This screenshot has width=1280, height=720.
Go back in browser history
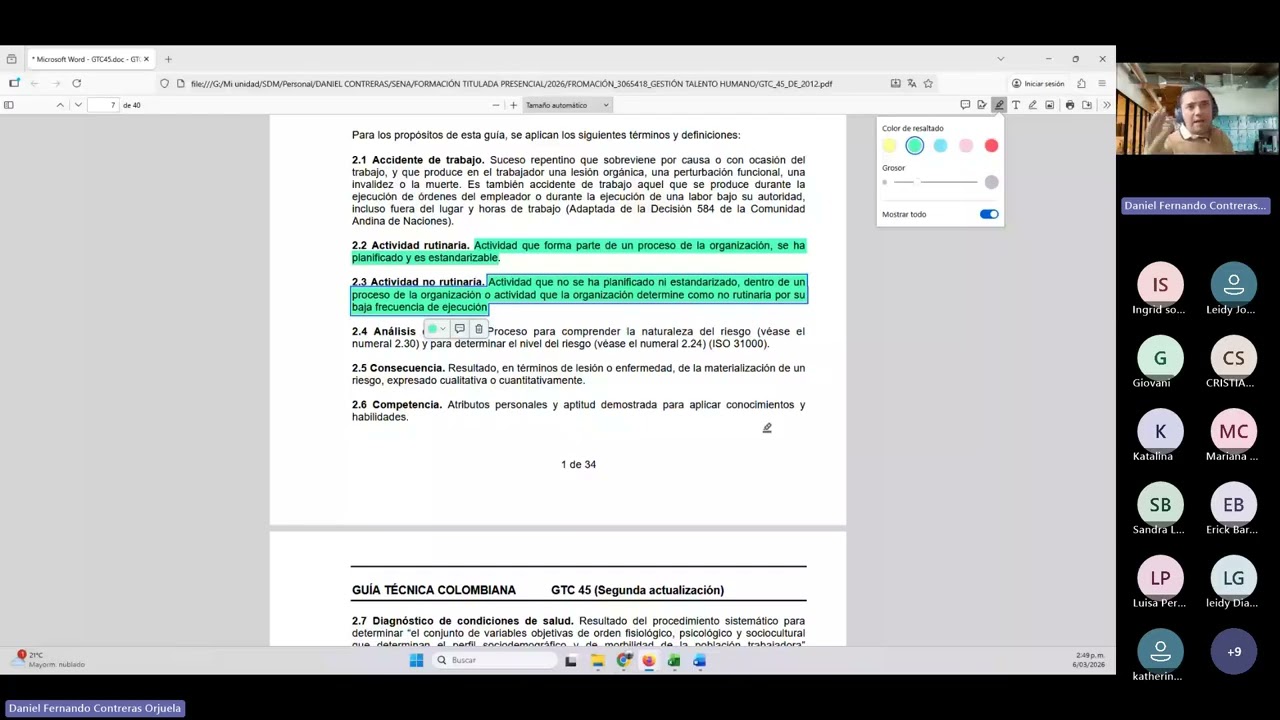(34, 83)
